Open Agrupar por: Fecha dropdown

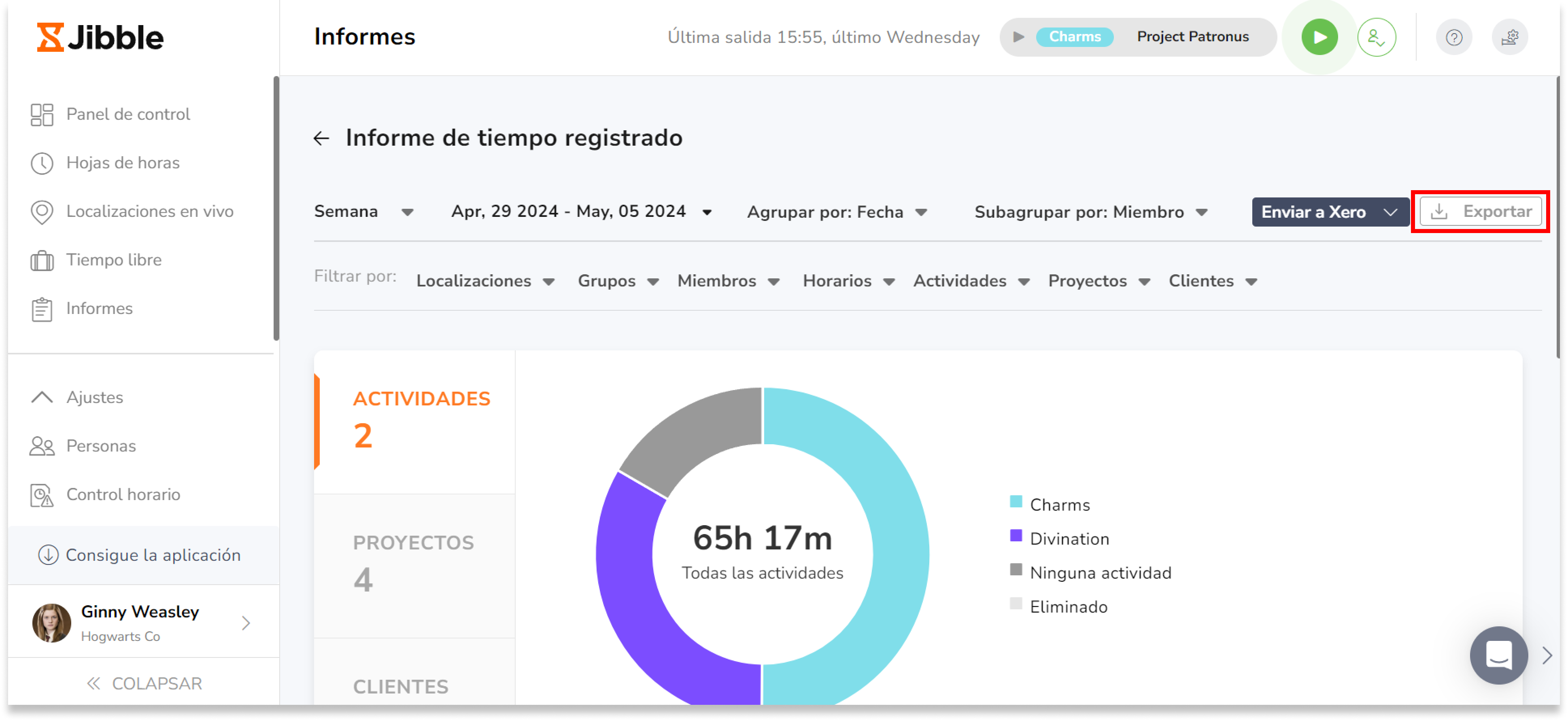pos(837,212)
